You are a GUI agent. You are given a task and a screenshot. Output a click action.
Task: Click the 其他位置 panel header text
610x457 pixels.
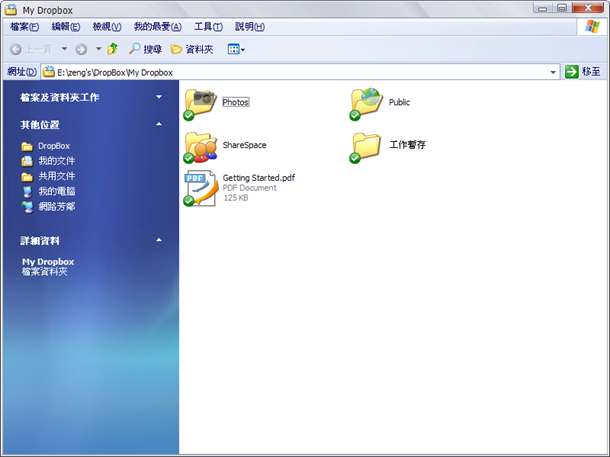tap(40, 125)
